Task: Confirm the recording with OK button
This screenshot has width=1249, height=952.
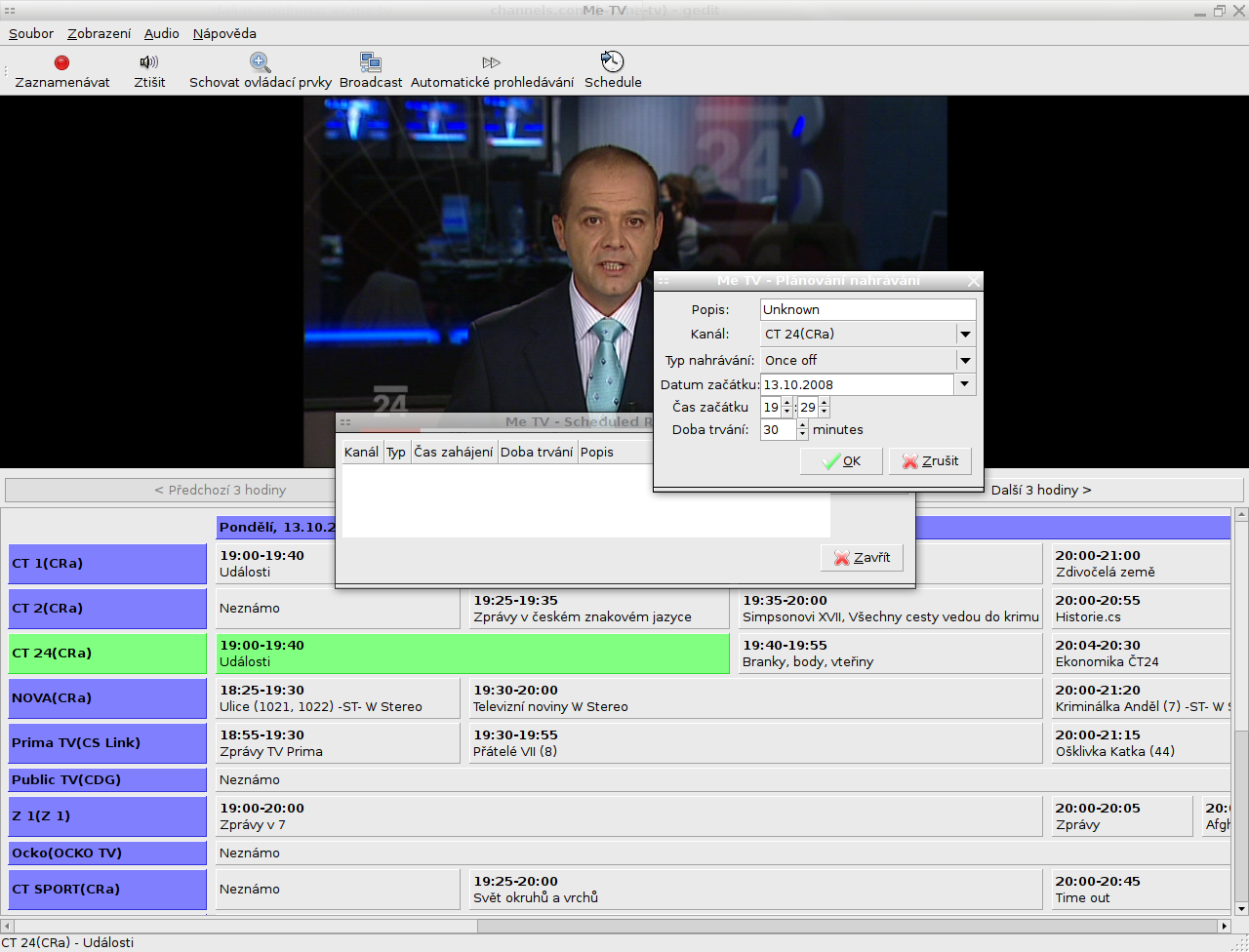Action: point(841,461)
